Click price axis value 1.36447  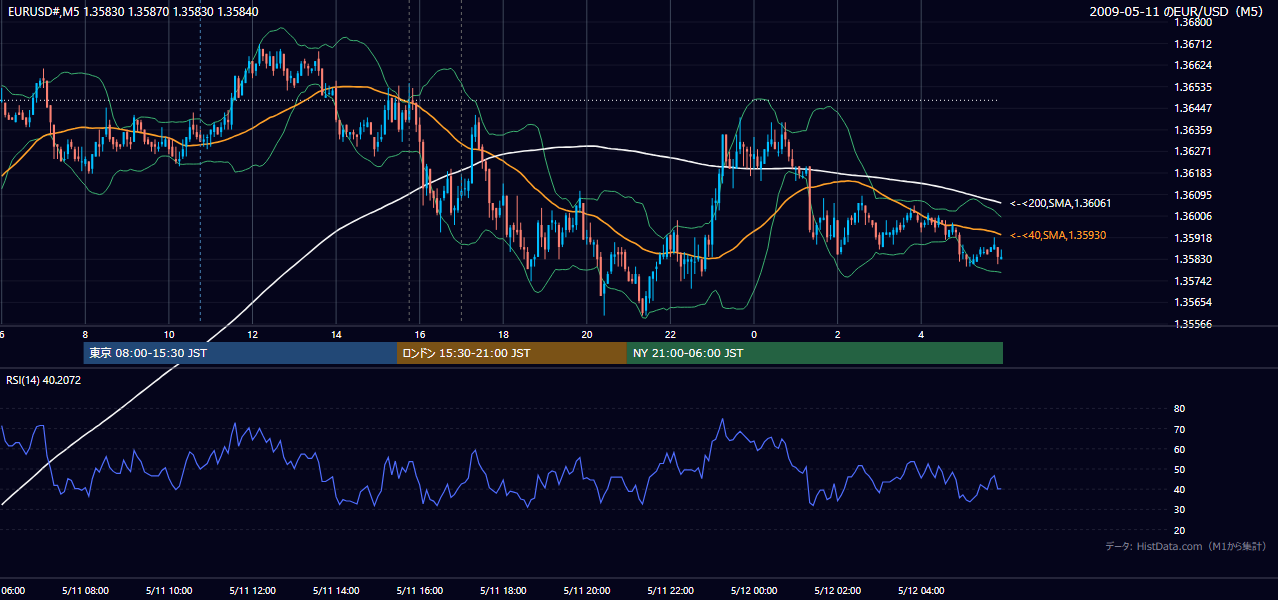[1193, 108]
